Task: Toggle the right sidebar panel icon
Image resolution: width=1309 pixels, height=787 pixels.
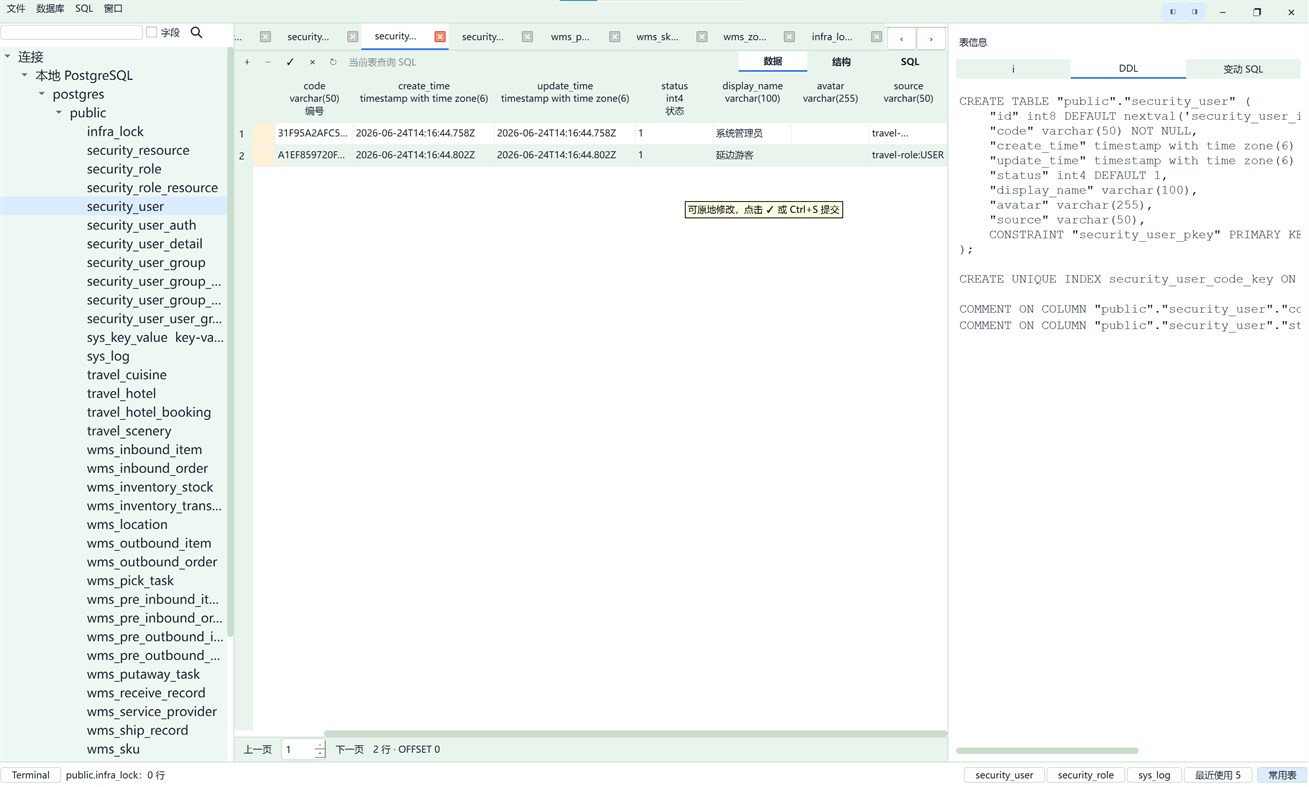Action: (1194, 12)
